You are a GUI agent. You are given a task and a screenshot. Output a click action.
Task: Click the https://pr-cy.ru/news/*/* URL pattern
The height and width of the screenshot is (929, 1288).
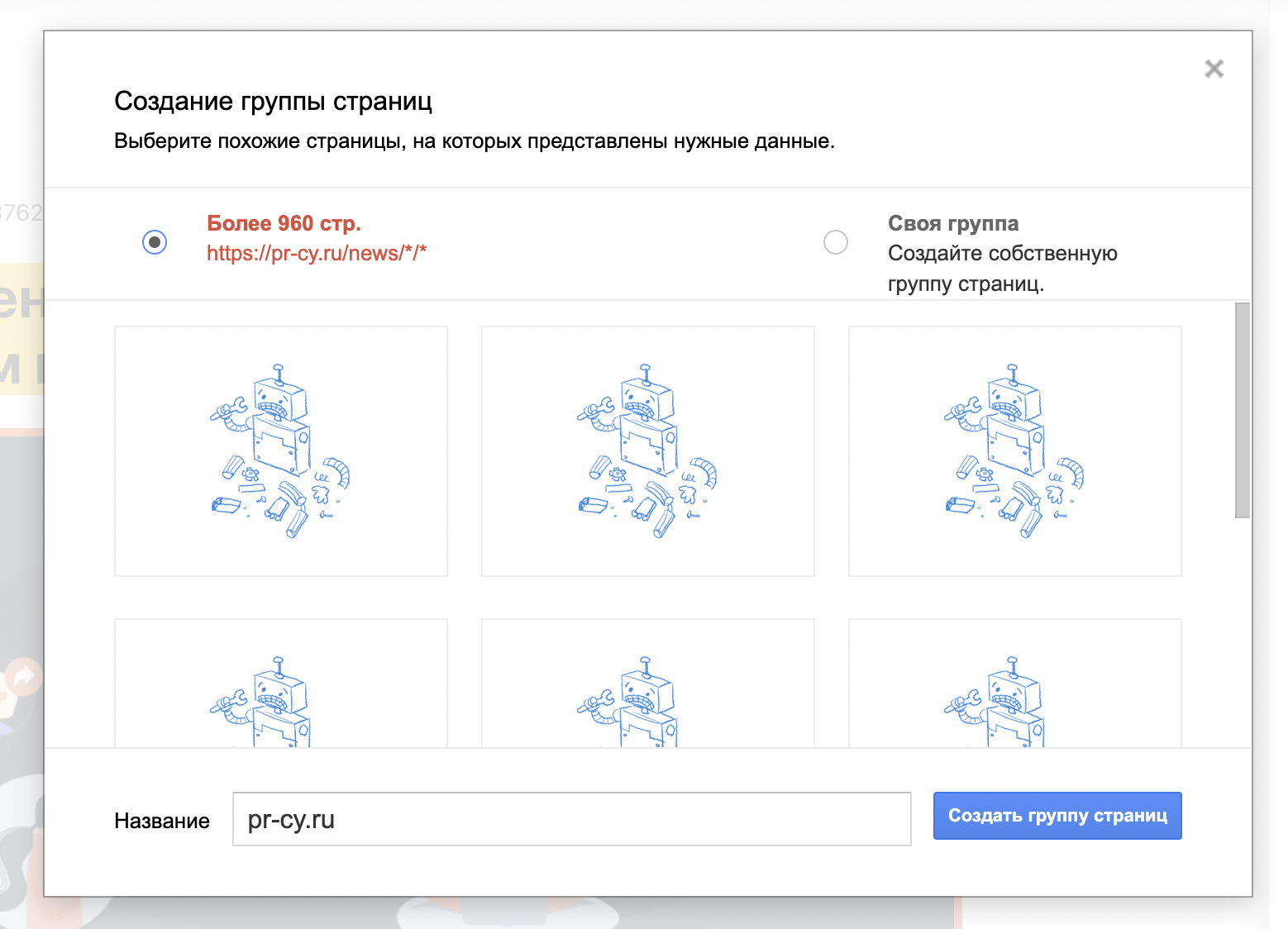click(316, 254)
